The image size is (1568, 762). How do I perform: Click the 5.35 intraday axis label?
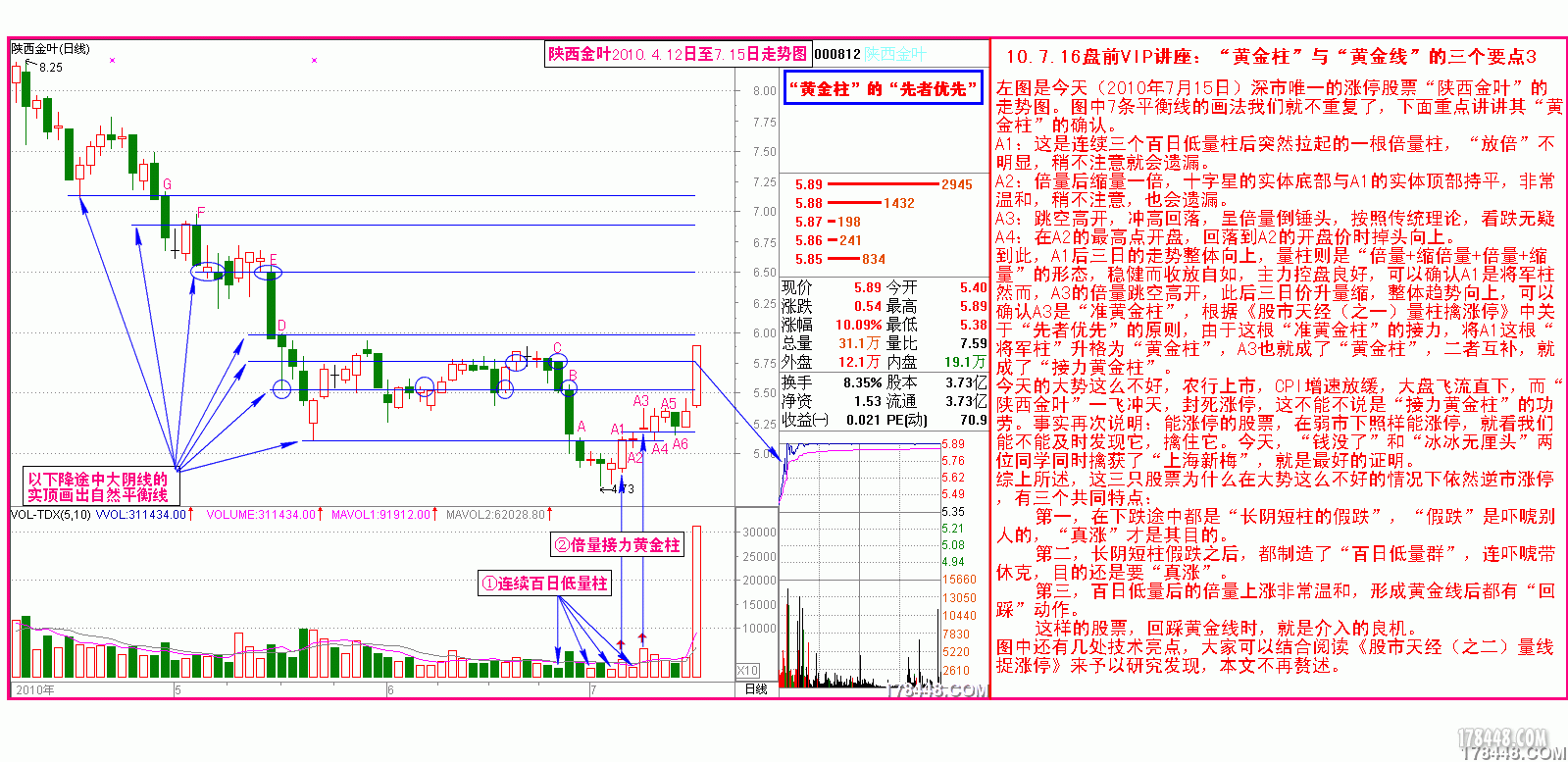click(953, 512)
